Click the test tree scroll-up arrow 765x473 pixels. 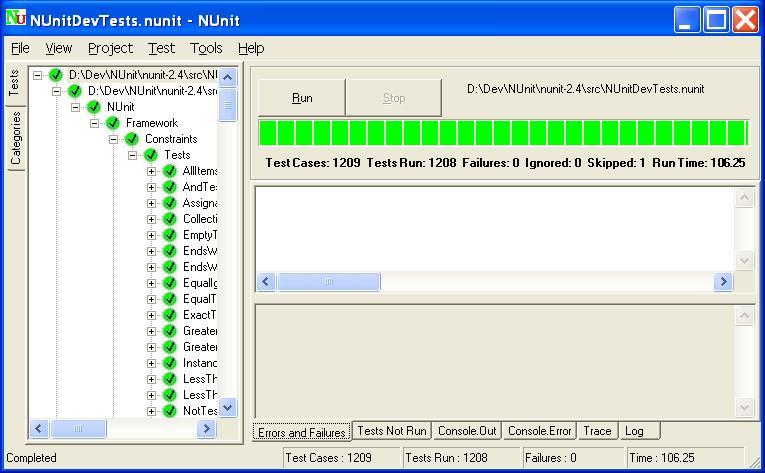(x=227, y=77)
